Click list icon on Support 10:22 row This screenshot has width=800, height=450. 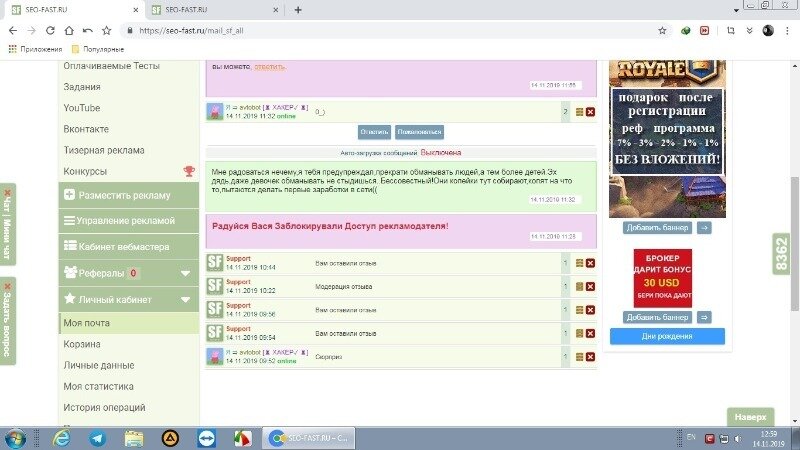pyautogui.click(x=580, y=287)
